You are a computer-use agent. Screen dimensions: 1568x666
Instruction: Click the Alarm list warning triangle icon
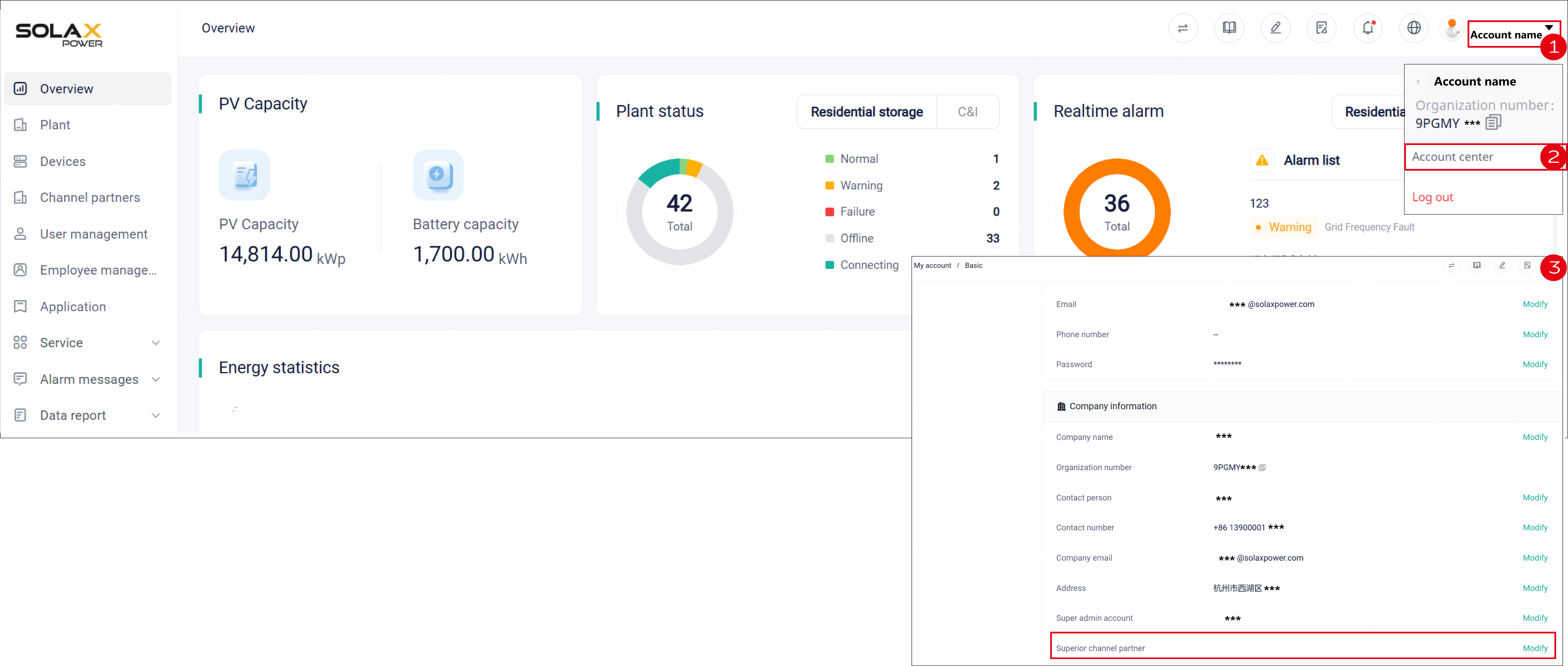[1262, 160]
